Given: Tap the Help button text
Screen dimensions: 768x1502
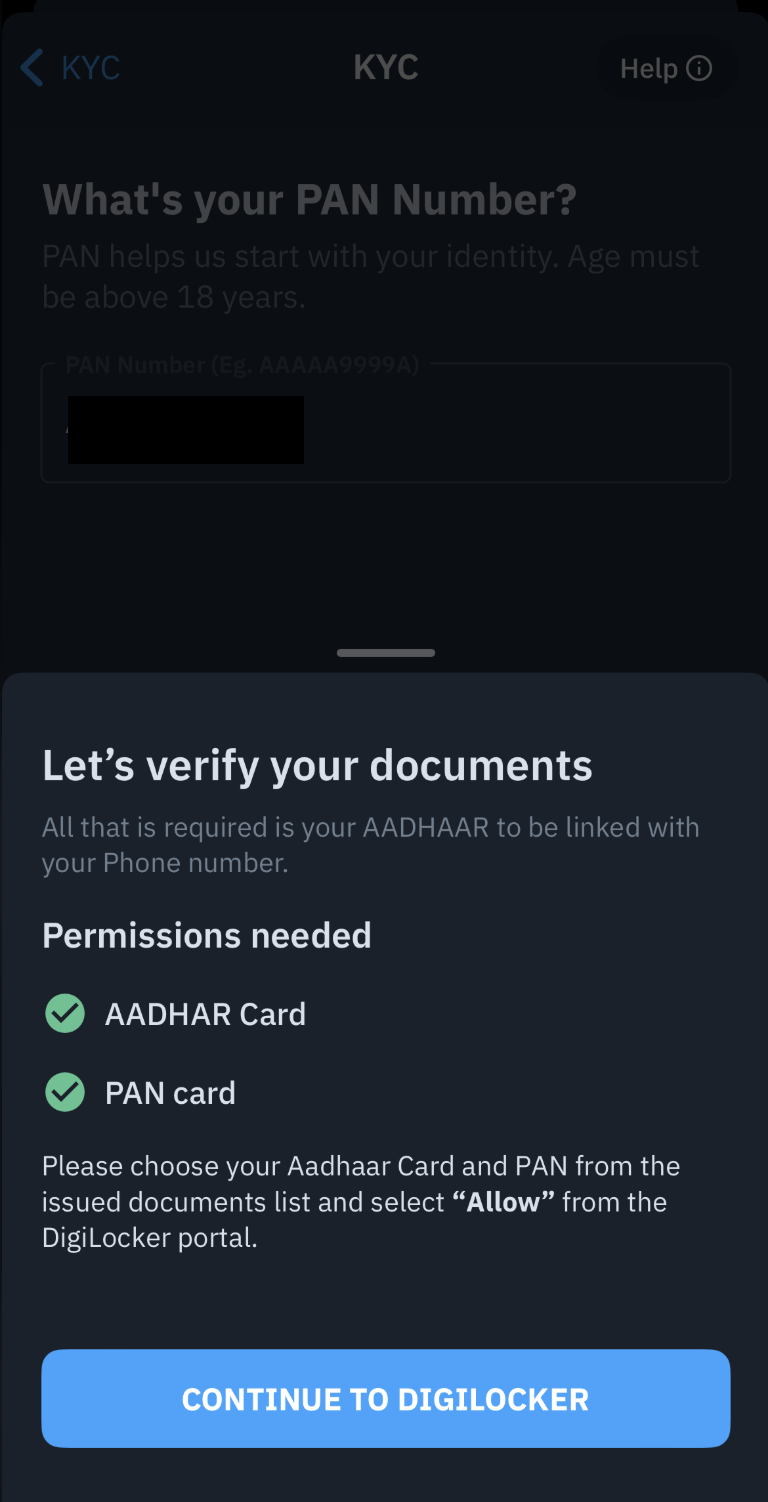Looking at the screenshot, I should pyautogui.click(x=649, y=68).
